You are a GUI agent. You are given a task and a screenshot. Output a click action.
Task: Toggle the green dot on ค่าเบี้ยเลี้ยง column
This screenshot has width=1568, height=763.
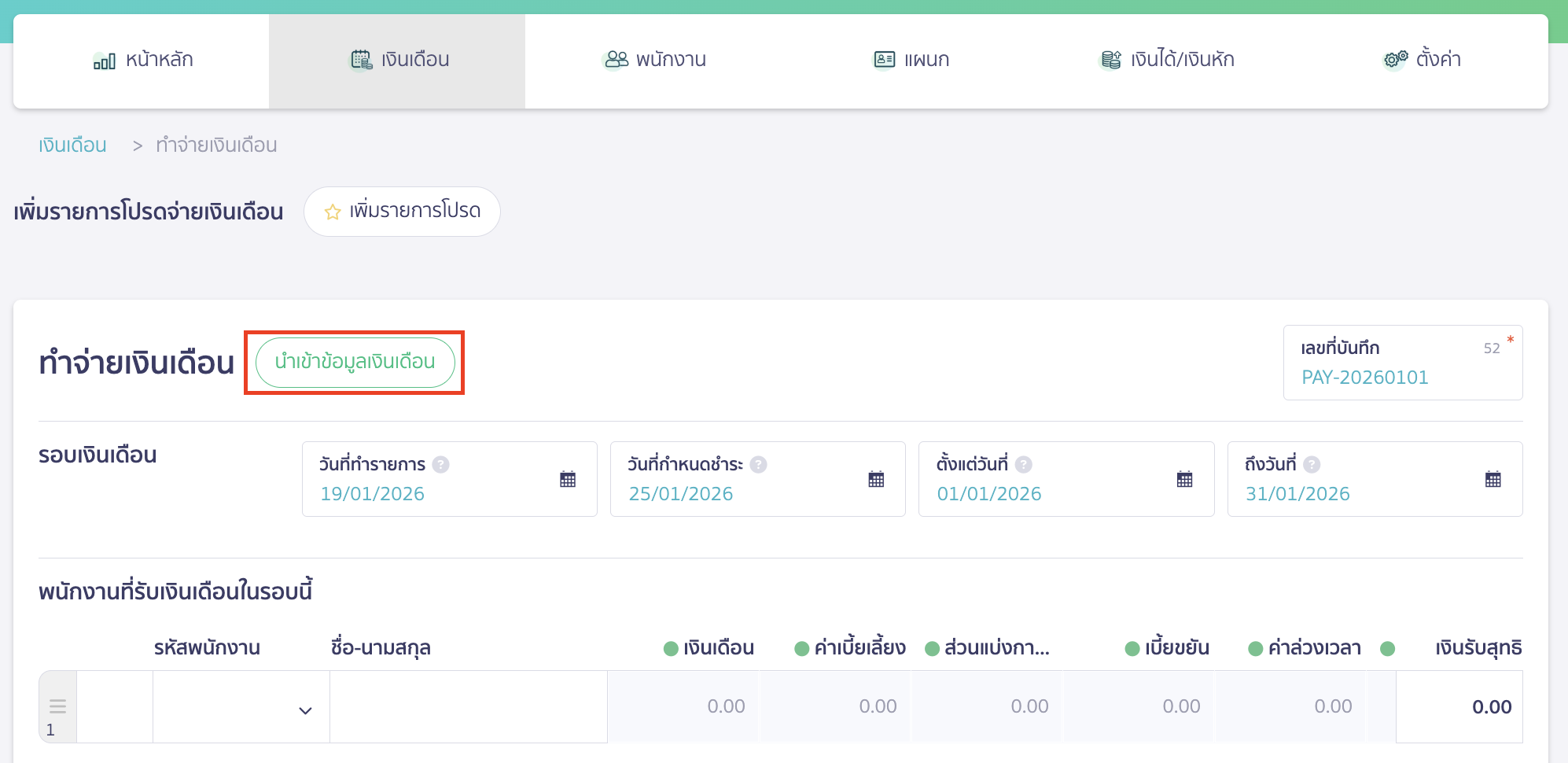tap(802, 649)
